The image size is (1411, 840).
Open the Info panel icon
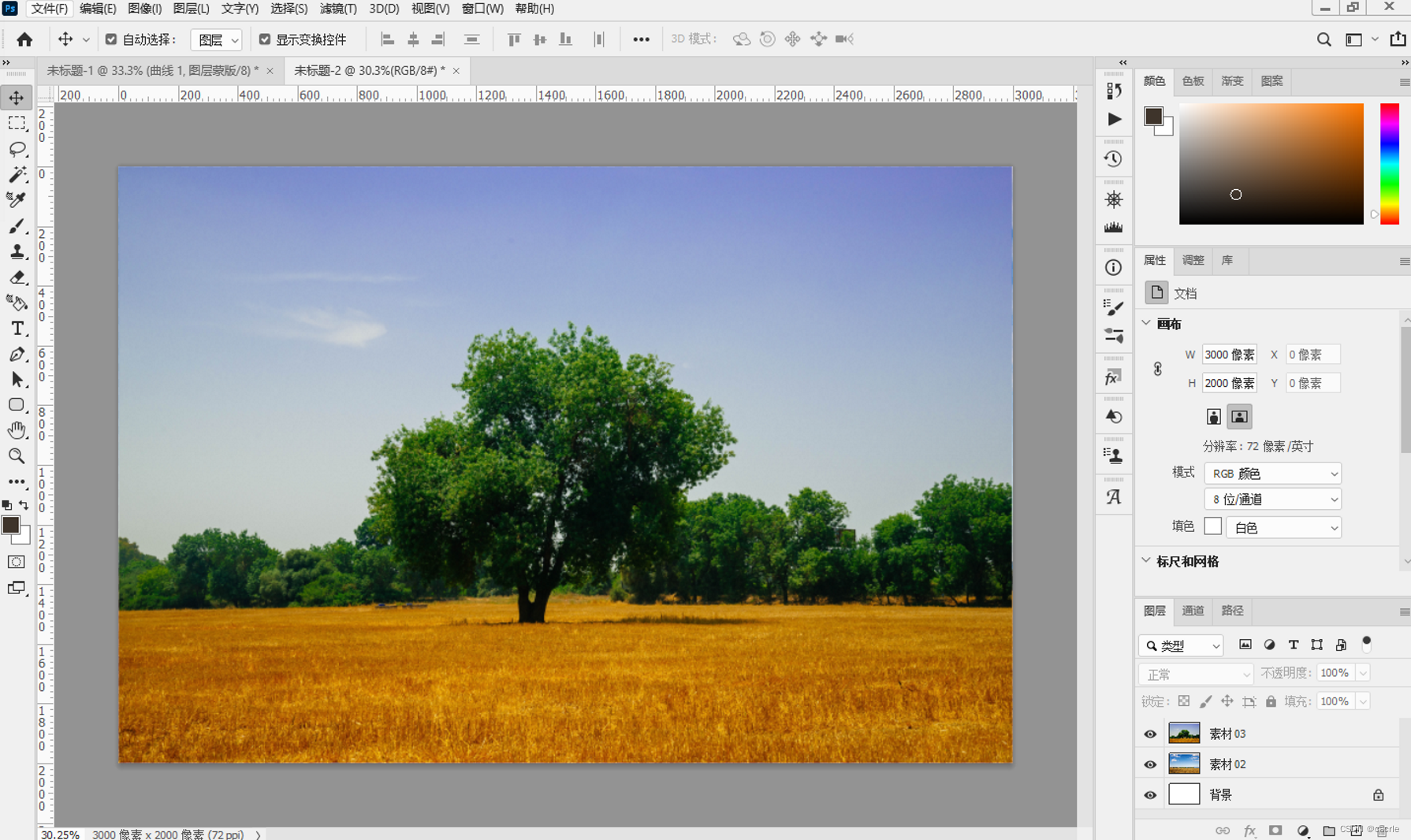point(1113,268)
